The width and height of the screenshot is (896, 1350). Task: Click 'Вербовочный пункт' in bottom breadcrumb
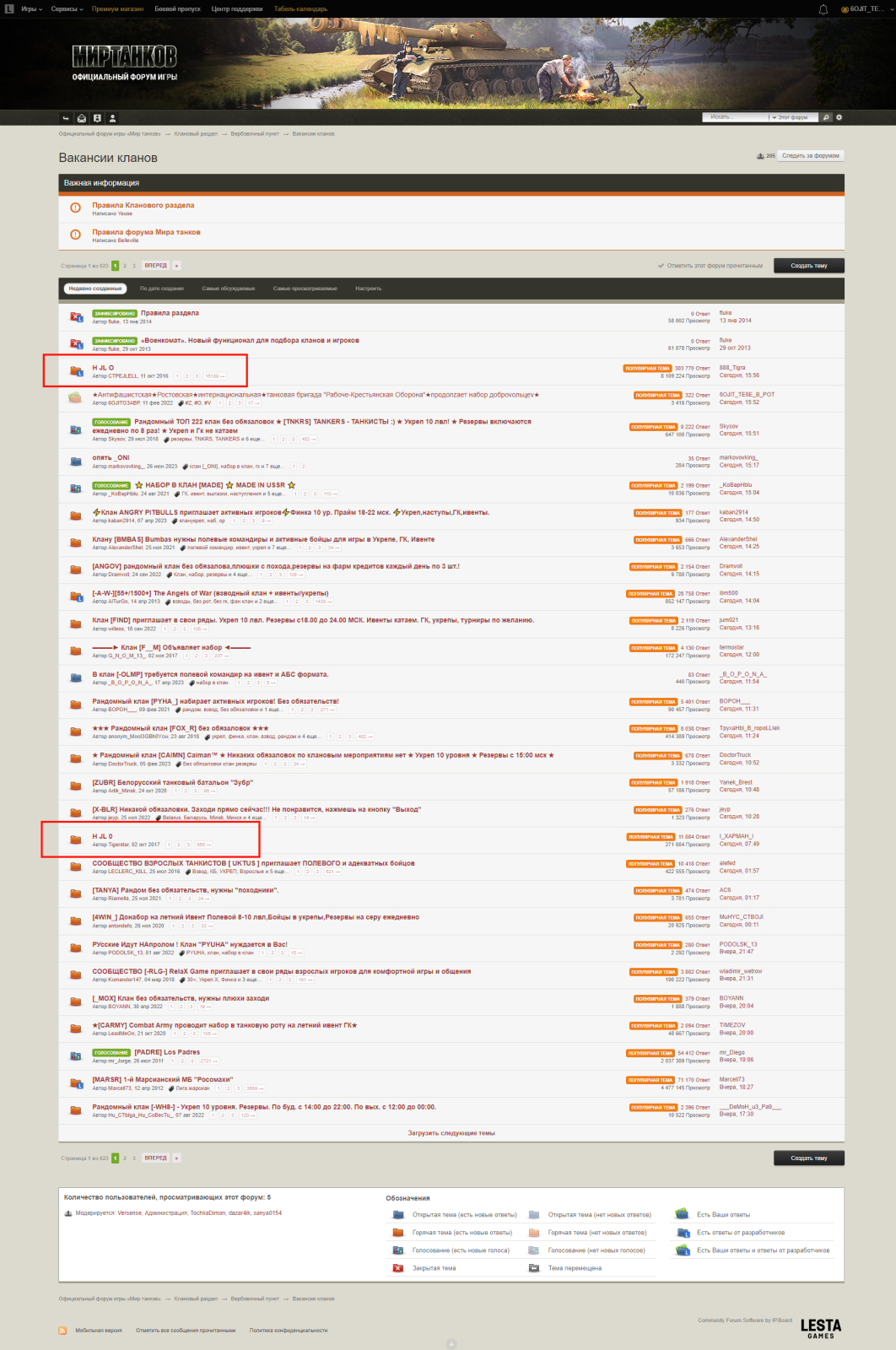[x=255, y=1299]
